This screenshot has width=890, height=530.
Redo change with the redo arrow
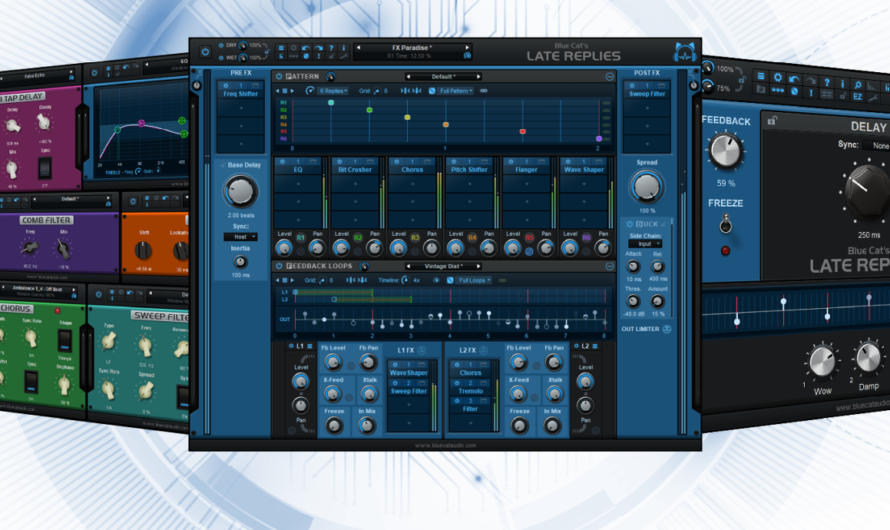(x=318, y=48)
